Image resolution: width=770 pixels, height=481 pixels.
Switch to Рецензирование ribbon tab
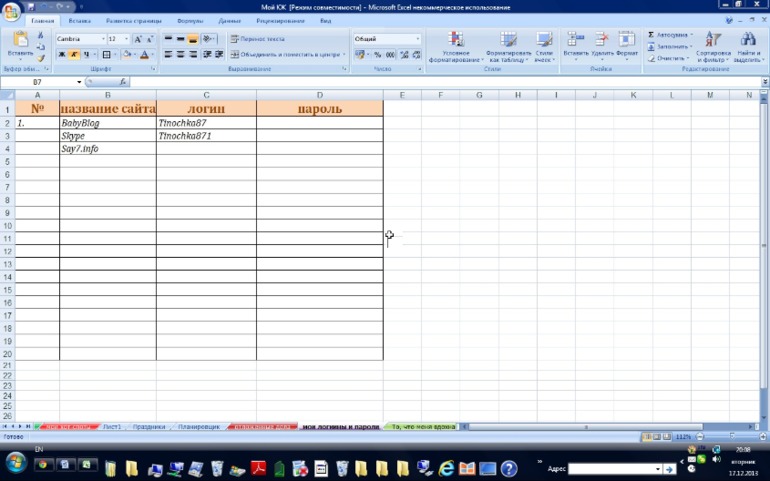tap(280, 21)
